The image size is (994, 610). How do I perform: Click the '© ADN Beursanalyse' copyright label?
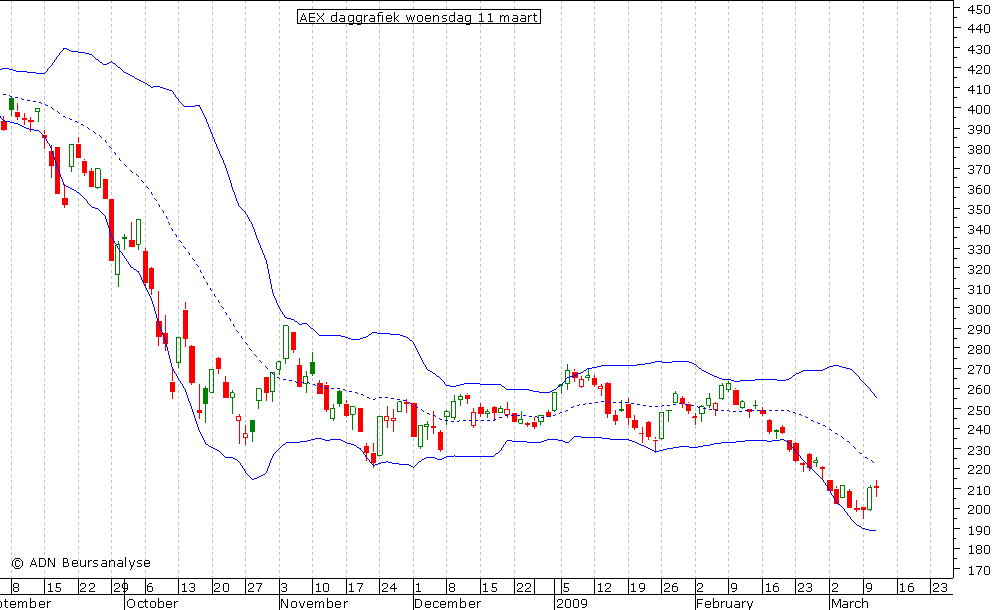pyautogui.click(x=81, y=562)
